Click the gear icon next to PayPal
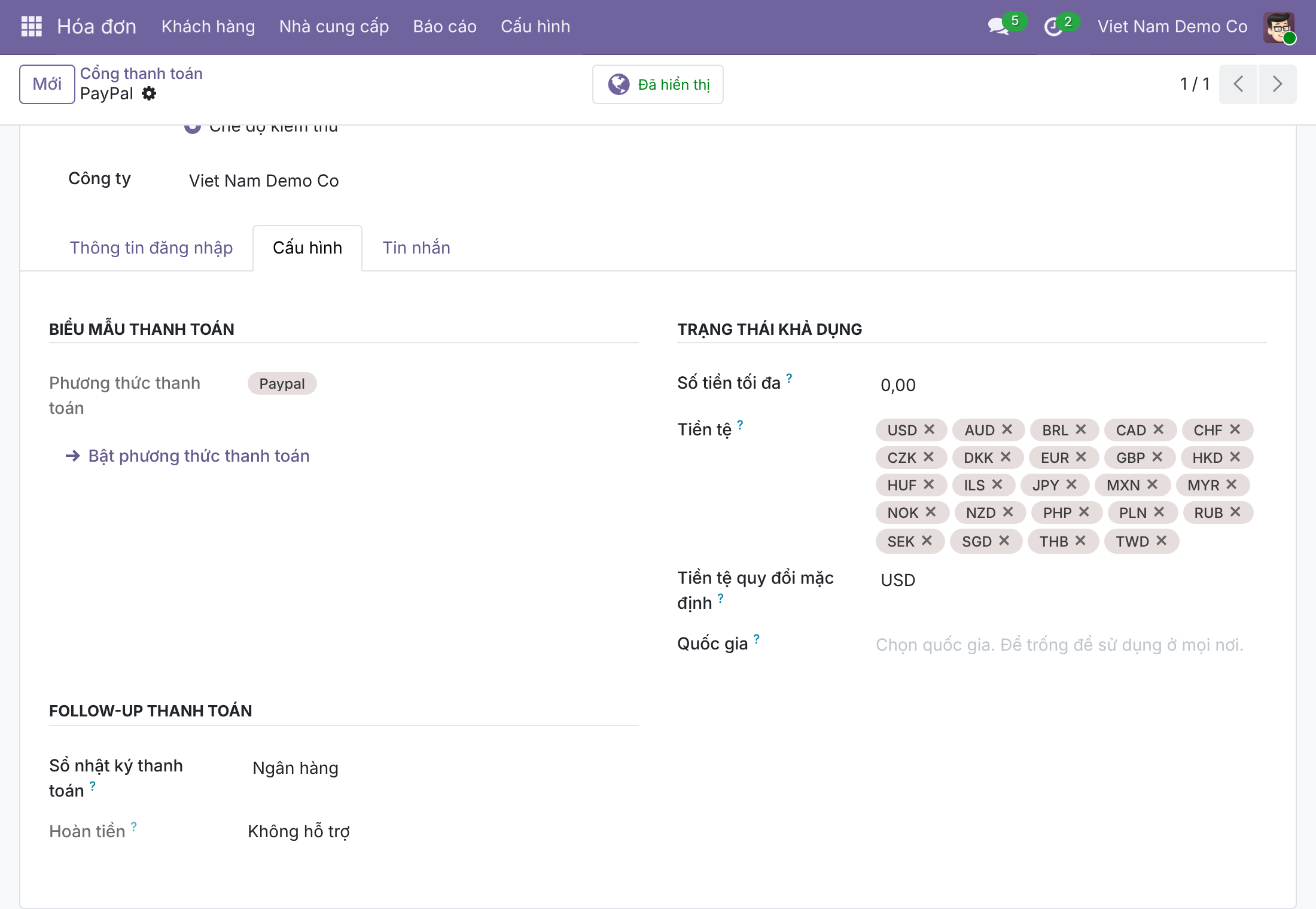The image size is (1316, 909). 149,93
